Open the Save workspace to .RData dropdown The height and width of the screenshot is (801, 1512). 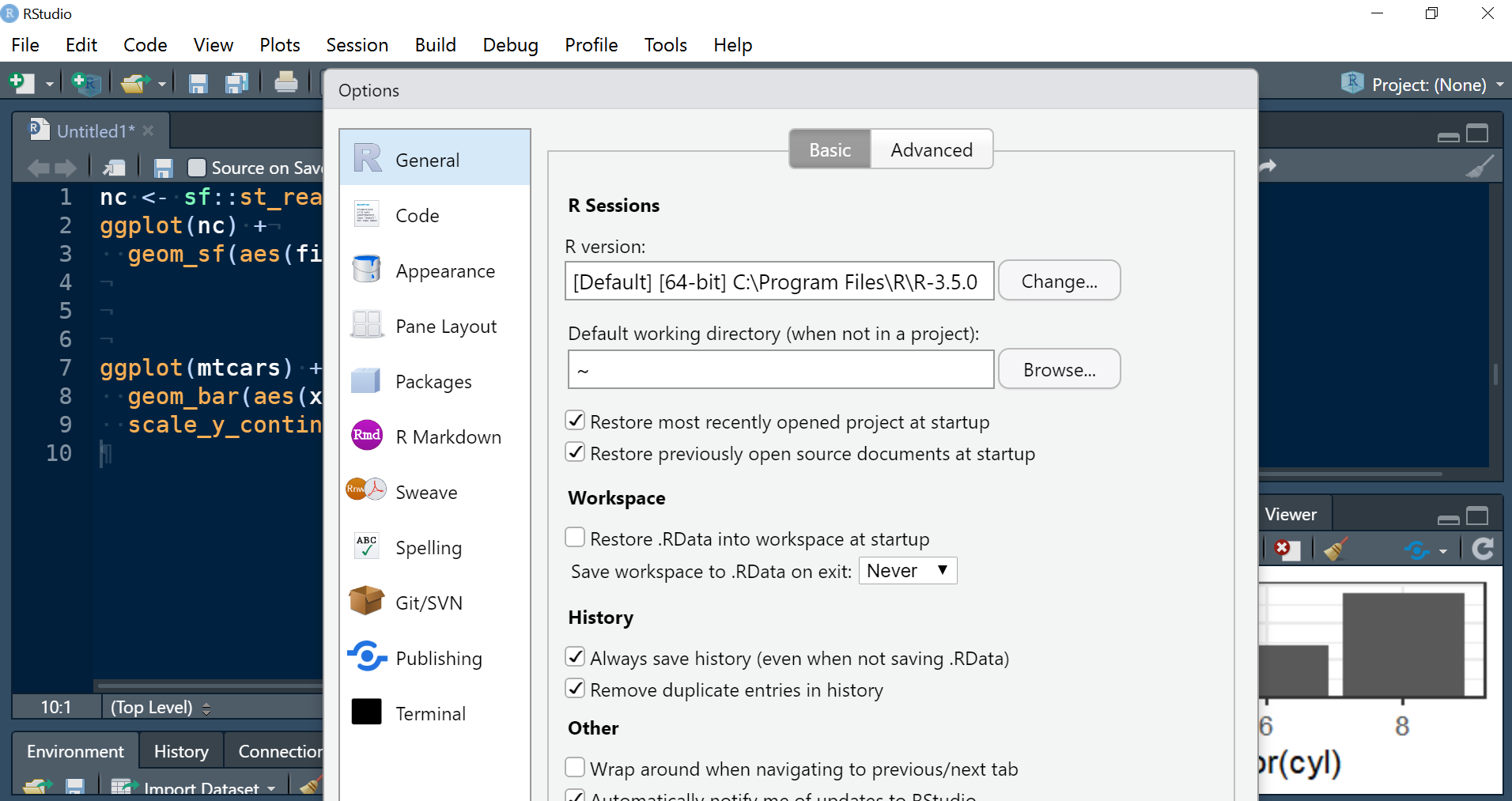907,570
